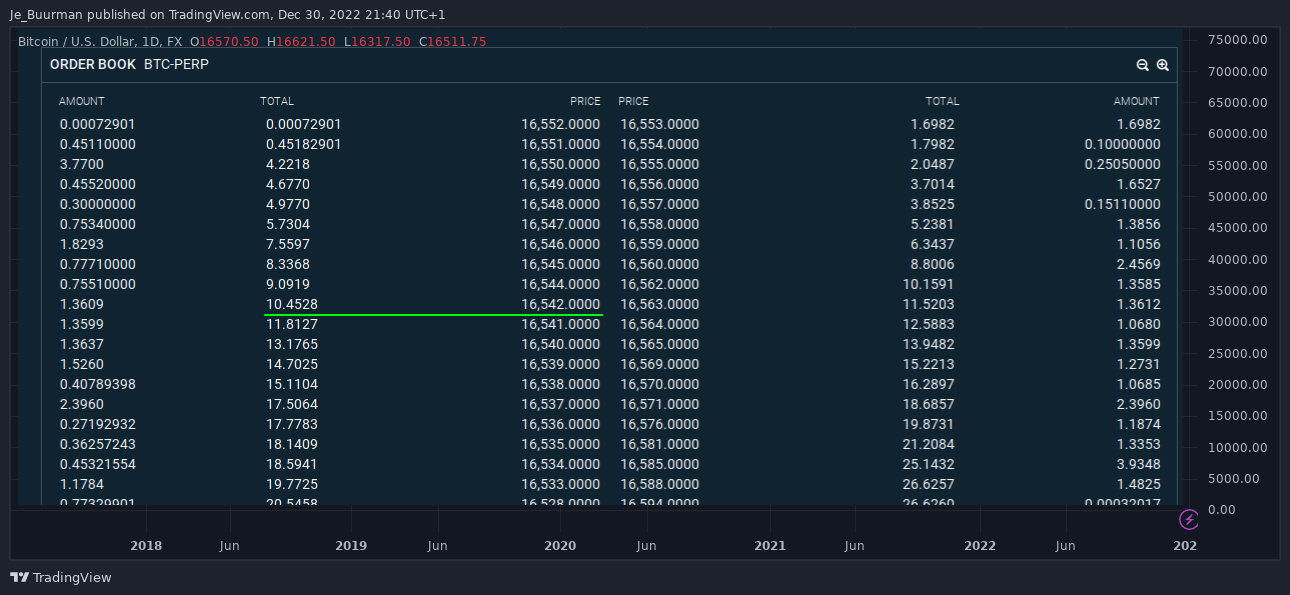Click ask amount 0.25050000
This screenshot has height=595, width=1290.
[1123, 164]
